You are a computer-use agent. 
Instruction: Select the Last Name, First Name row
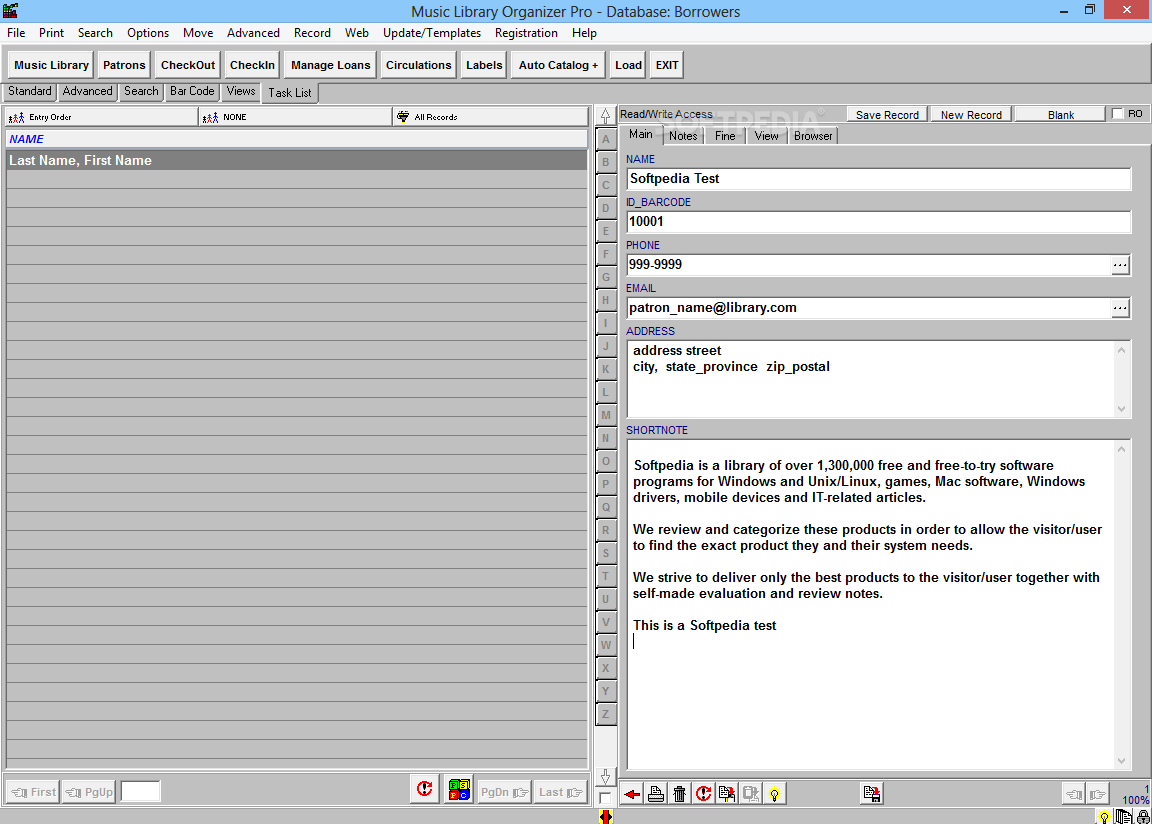[x=297, y=160]
